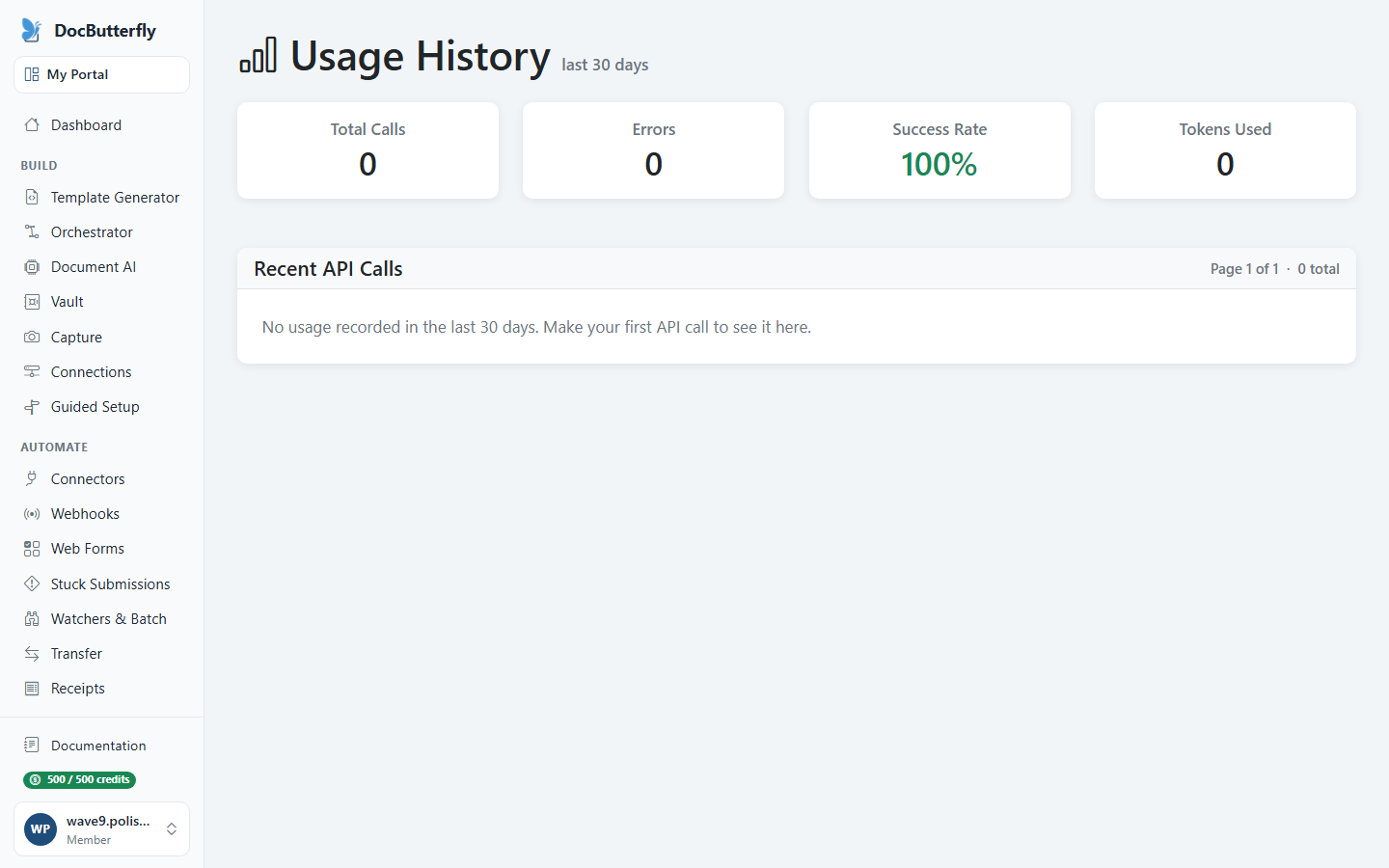Expand the wave9.polis account menu
This screenshot has width=1389, height=868.
click(101, 829)
